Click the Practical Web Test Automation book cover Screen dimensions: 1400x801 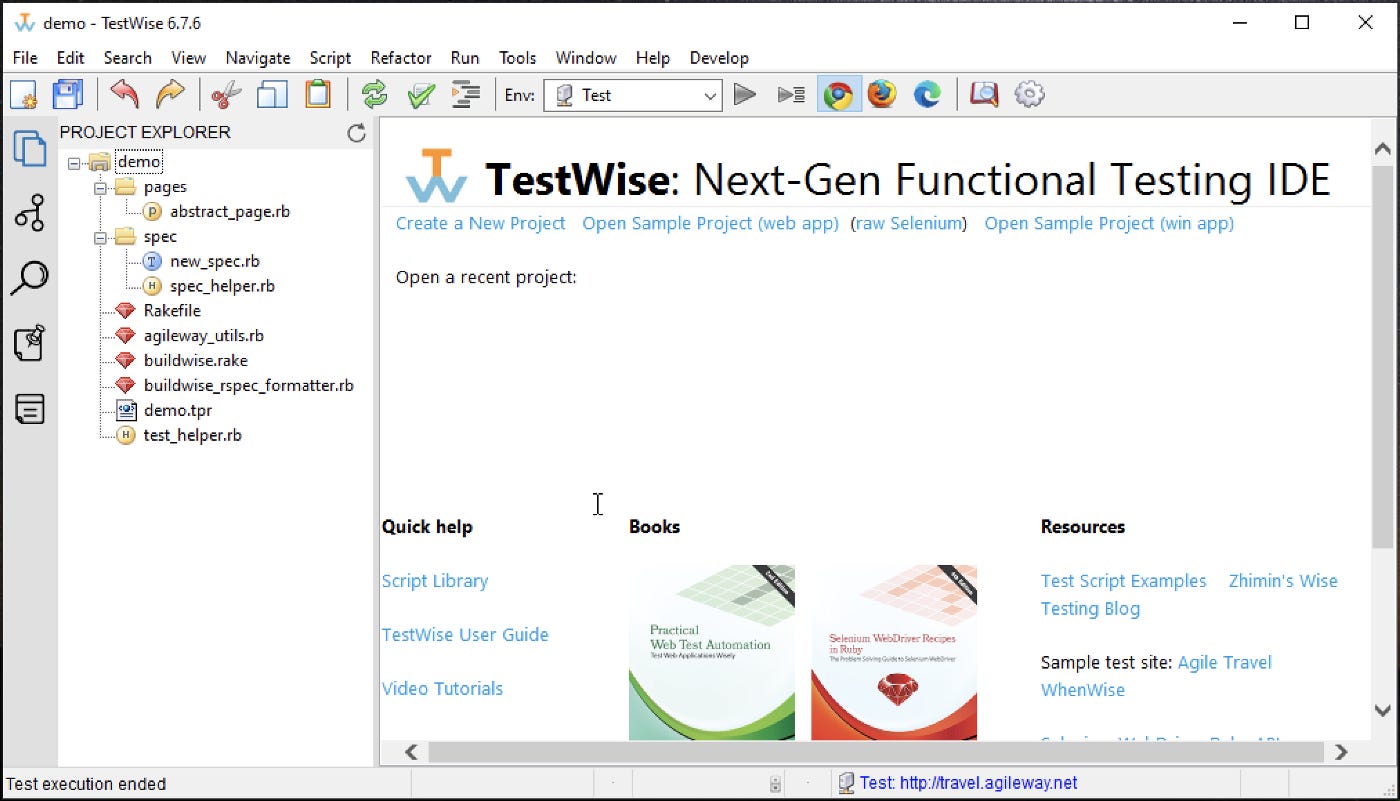click(712, 652)
